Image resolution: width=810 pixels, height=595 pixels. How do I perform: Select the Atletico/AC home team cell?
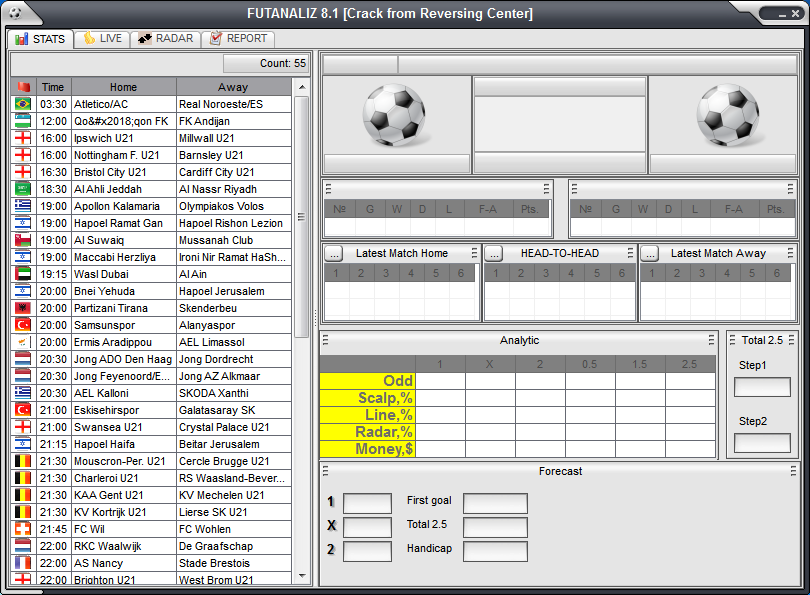124,104
